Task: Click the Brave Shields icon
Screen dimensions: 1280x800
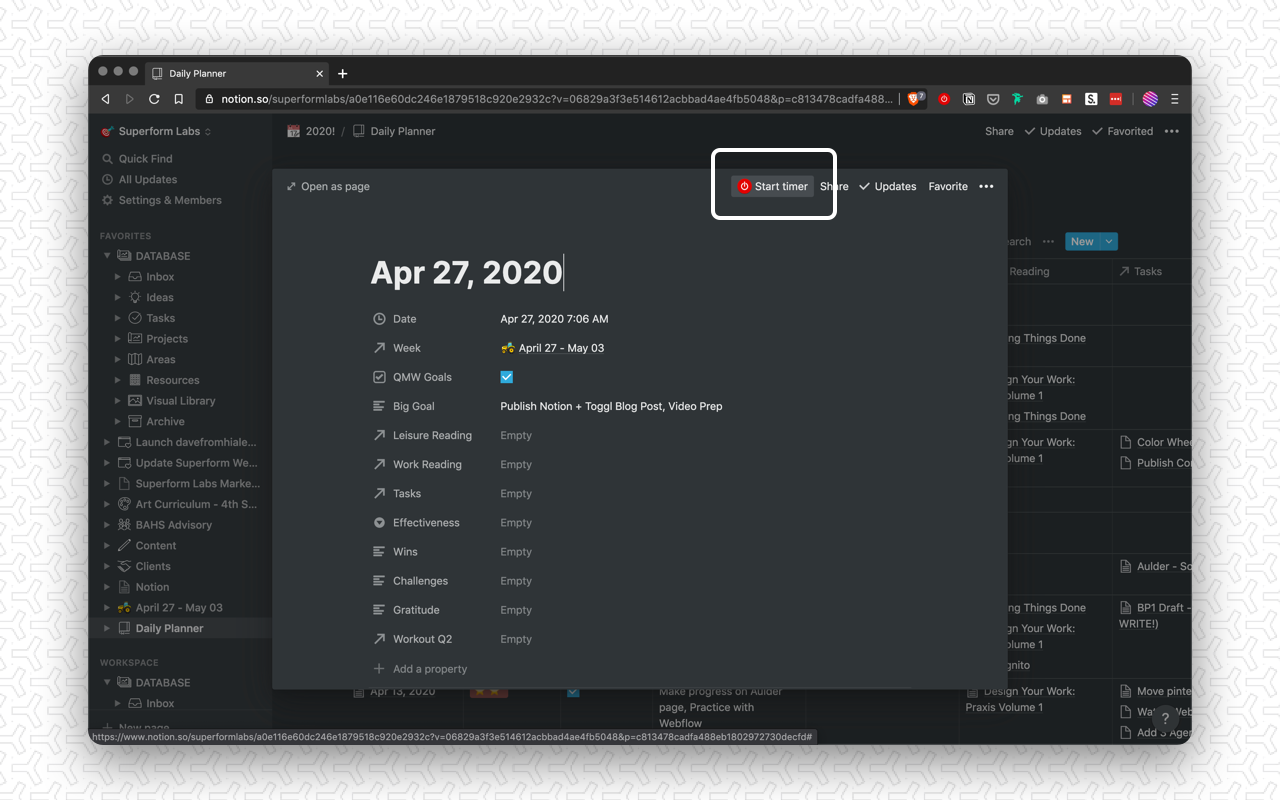Action: coord(915,99)
